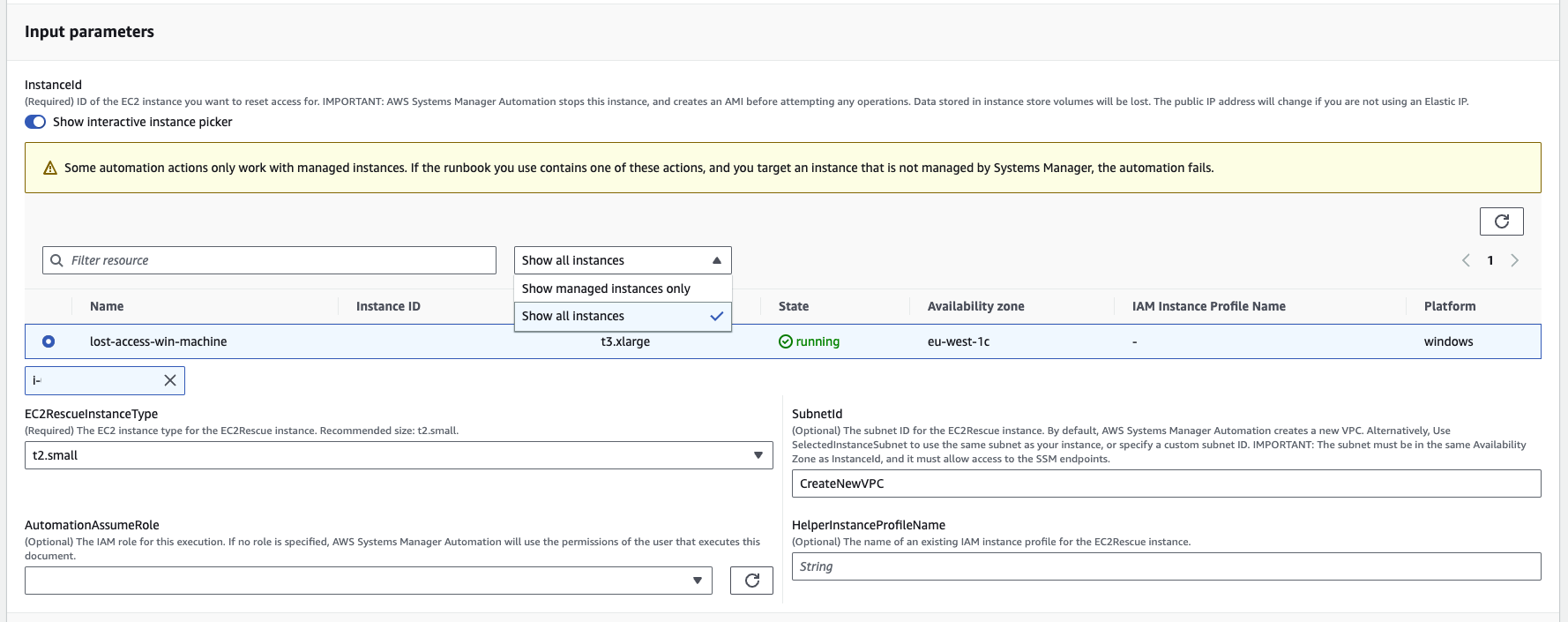Select the lost-access-win-machine radio button
Viewport: 1568px width, 622px height.
pos(49,341)
